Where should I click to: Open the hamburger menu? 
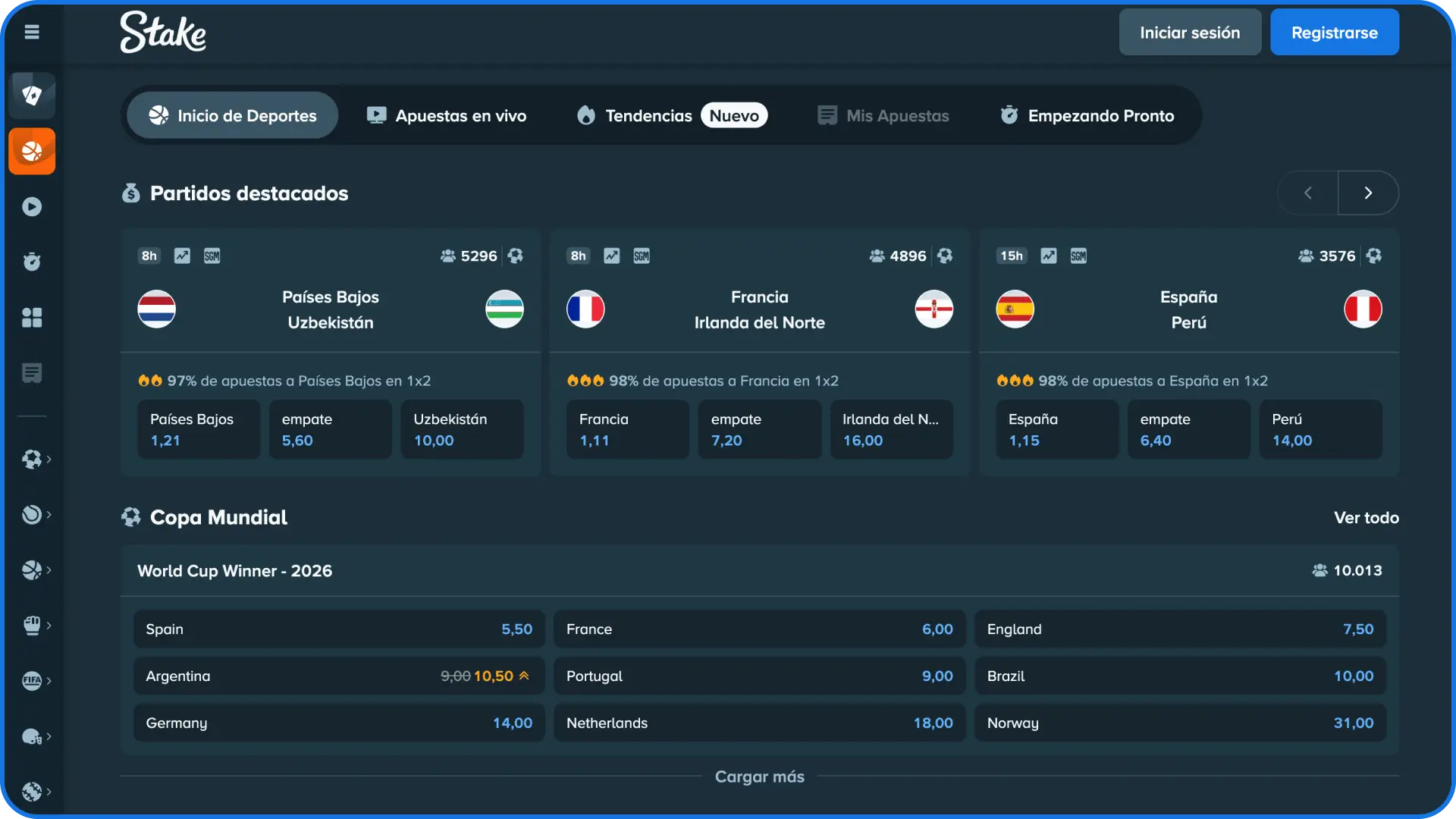tap(32, 32)
